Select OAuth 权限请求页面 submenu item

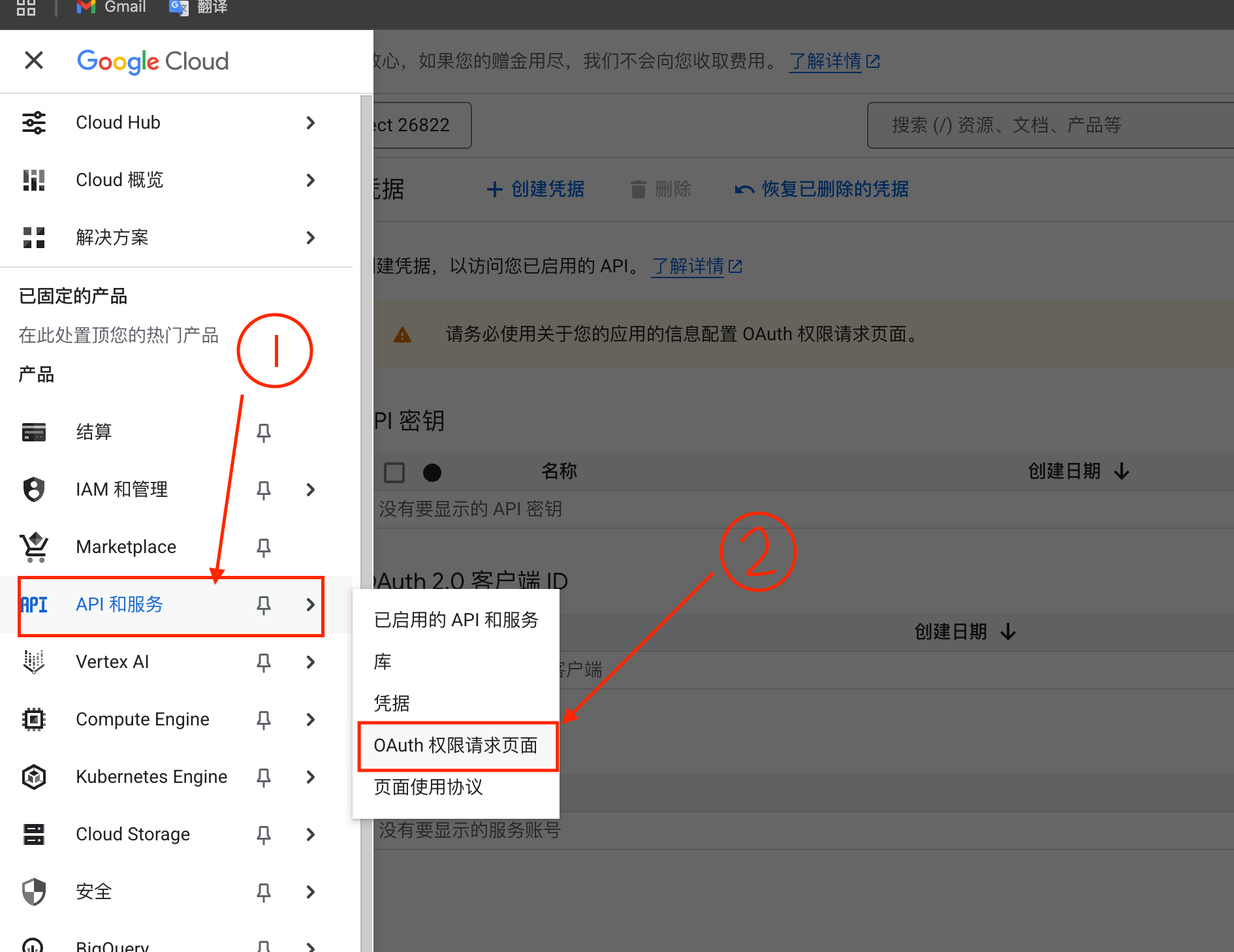click(456, 745)
